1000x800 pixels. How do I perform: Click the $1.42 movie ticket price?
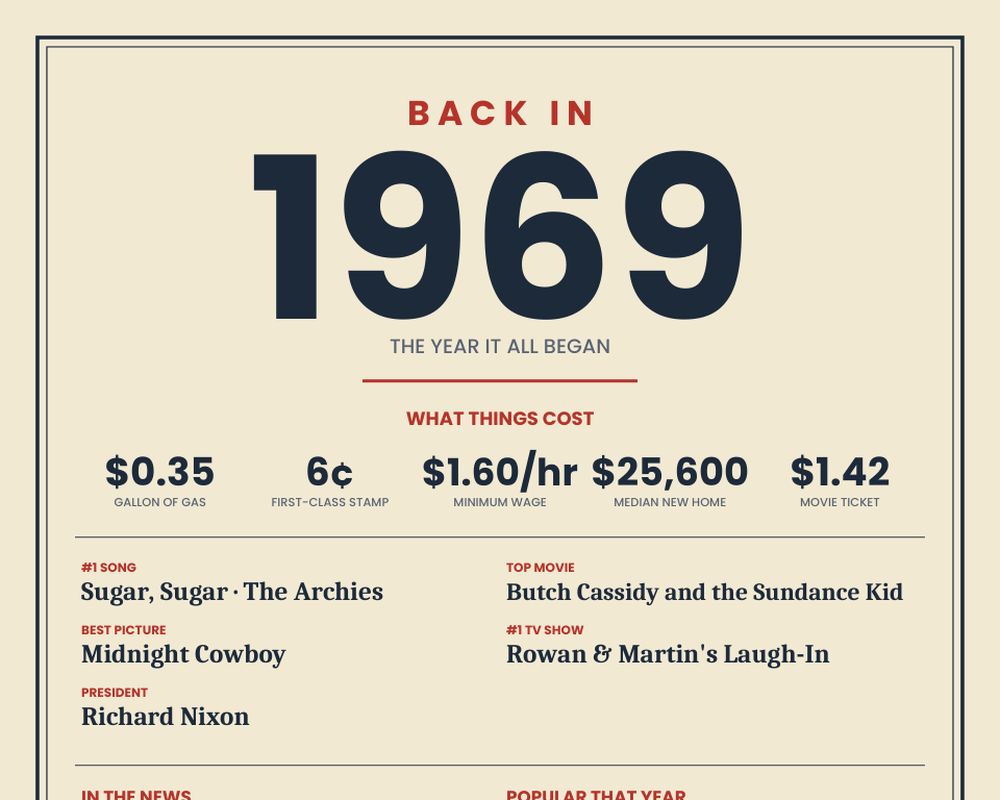point(840,471)
